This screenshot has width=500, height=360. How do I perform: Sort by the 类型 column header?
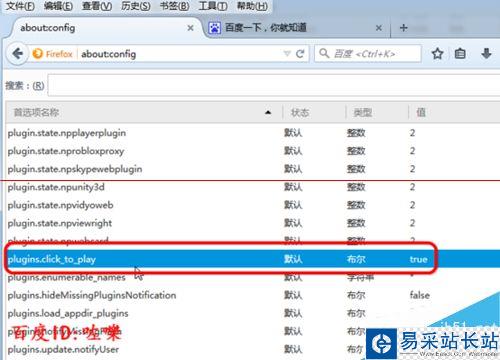pyautogui.click(x=377, y=112)
